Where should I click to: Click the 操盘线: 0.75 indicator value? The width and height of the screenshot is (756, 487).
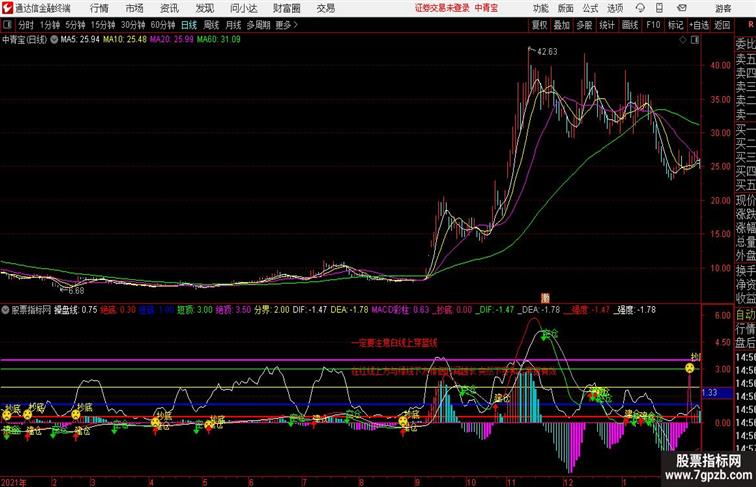click(75, 310)
